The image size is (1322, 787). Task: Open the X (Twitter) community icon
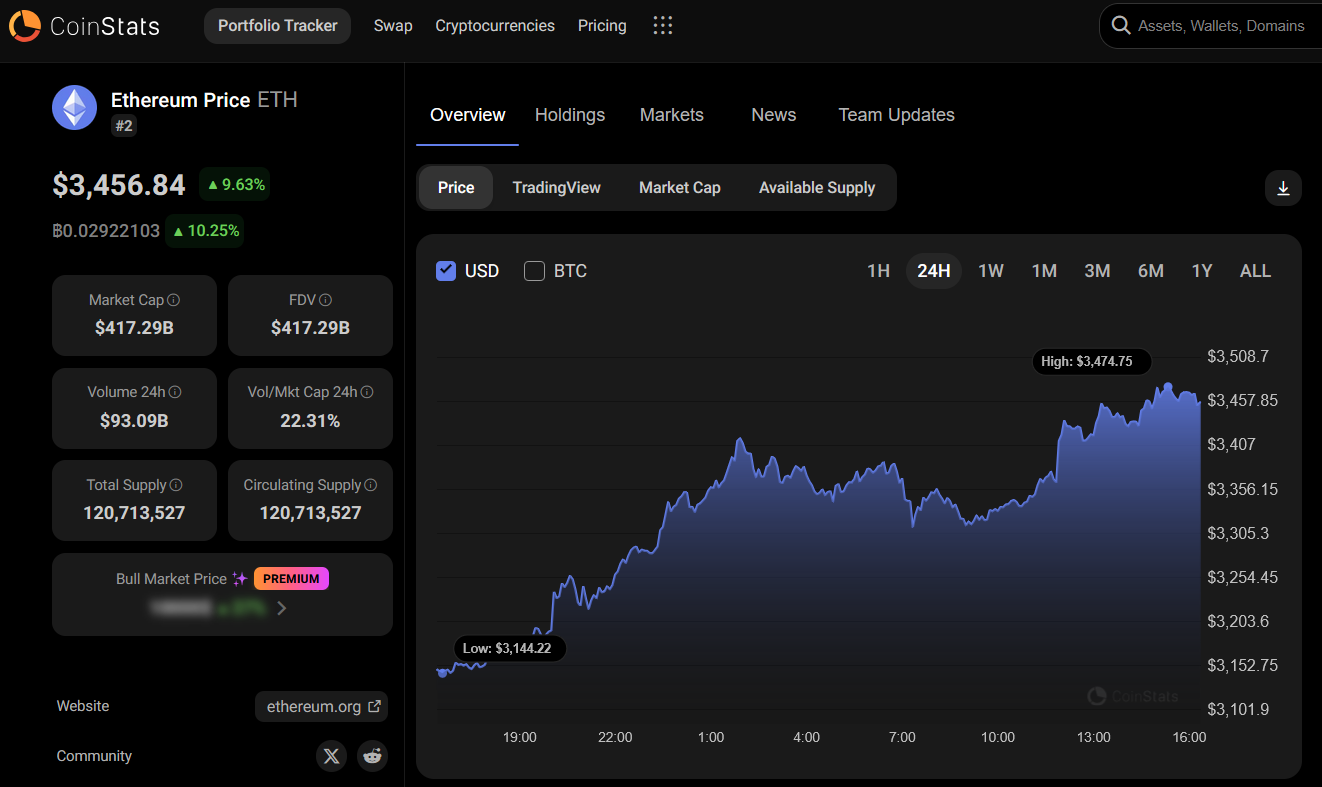click(x=332, y=756)
